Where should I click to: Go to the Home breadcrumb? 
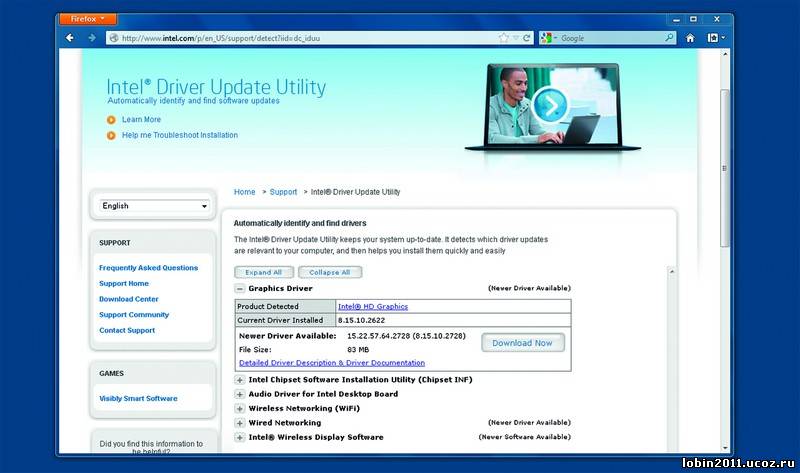[x=244, y=192]
